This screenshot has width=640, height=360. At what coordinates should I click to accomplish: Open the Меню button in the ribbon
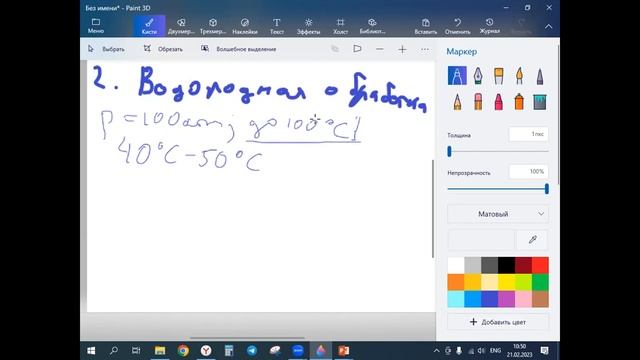pyautogui.click(x=96, y=26)
